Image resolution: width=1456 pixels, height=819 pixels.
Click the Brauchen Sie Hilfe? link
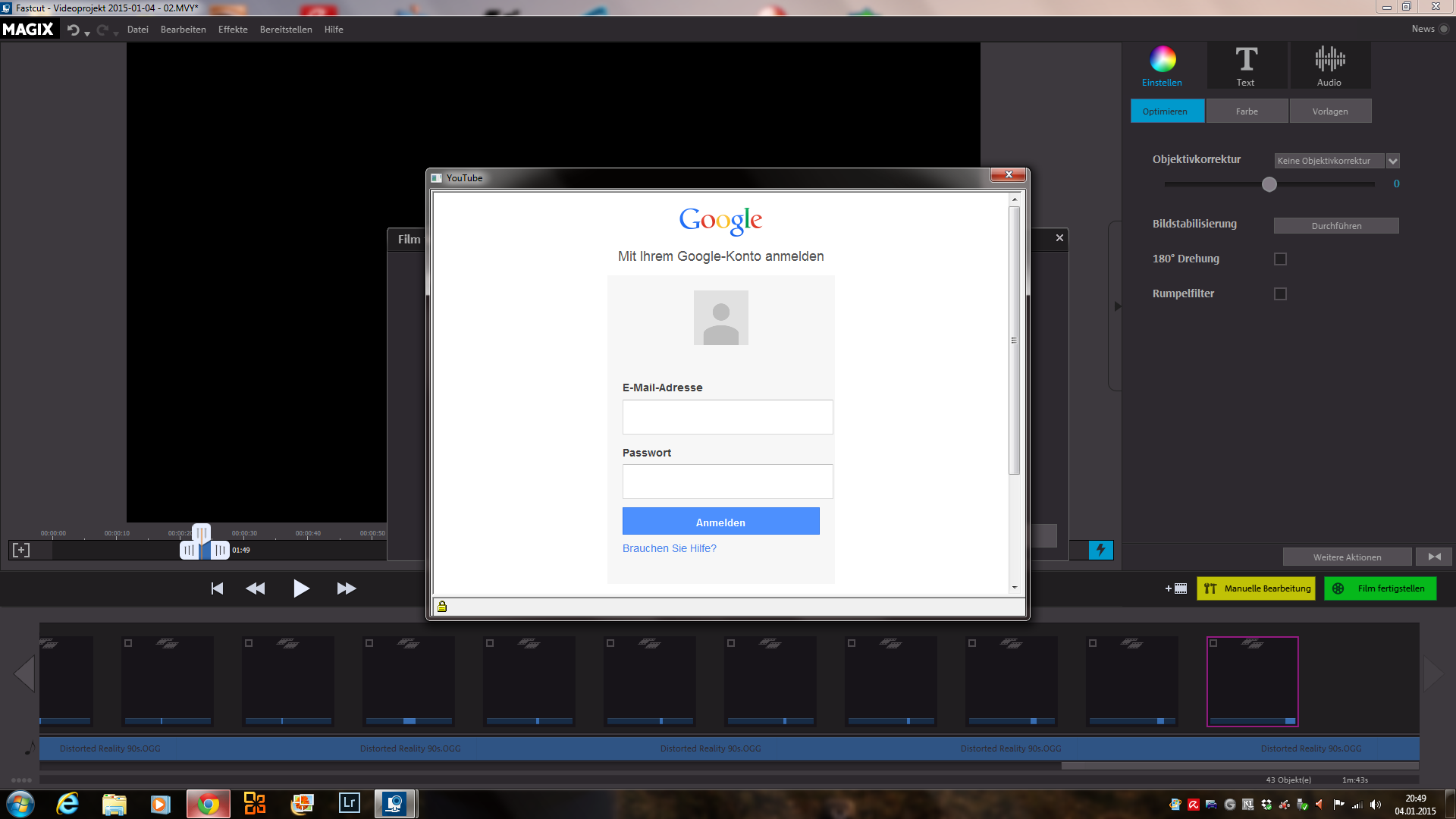669,548
